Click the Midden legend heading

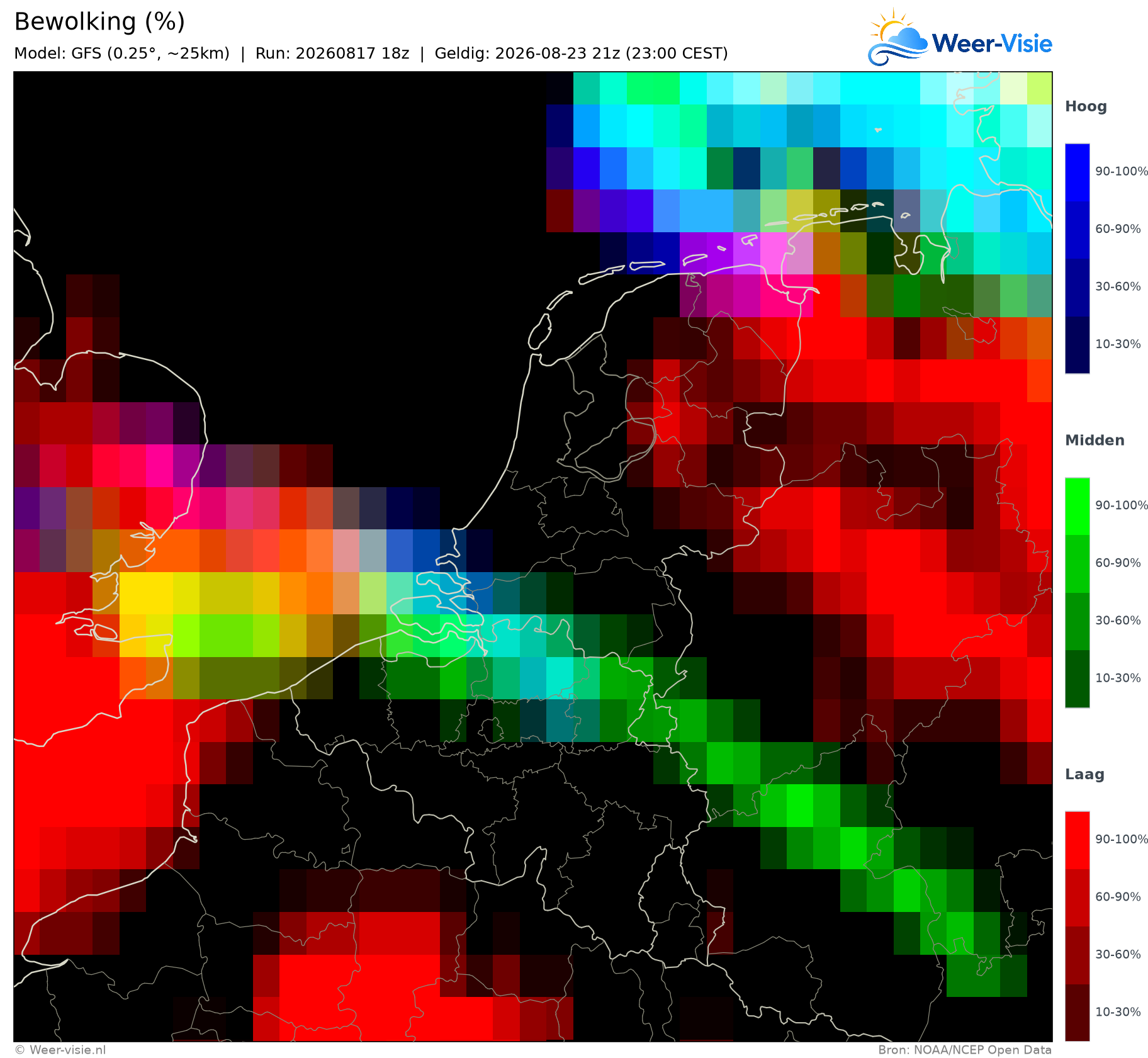[1095, 440]
